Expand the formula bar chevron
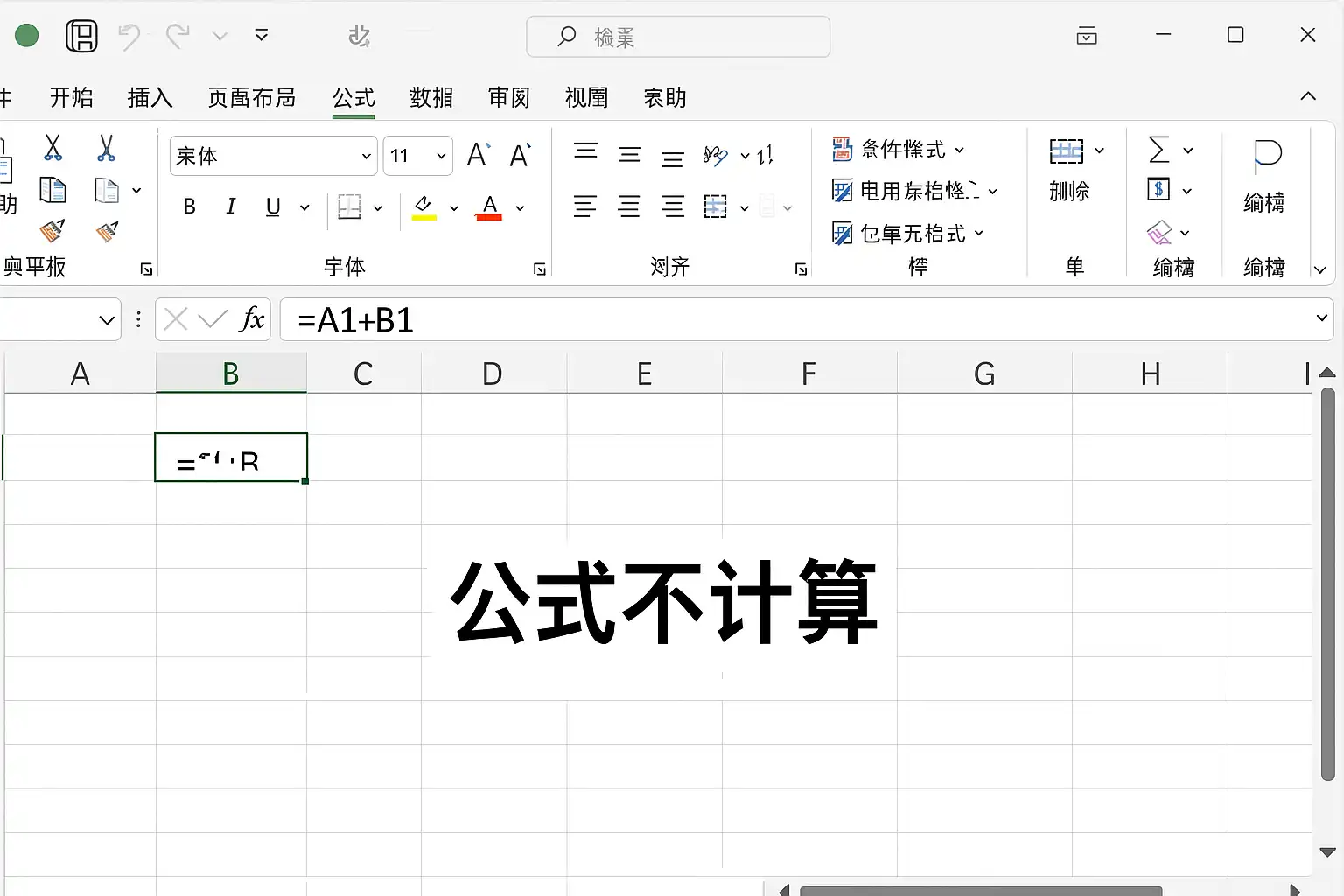 point(1321,318)
